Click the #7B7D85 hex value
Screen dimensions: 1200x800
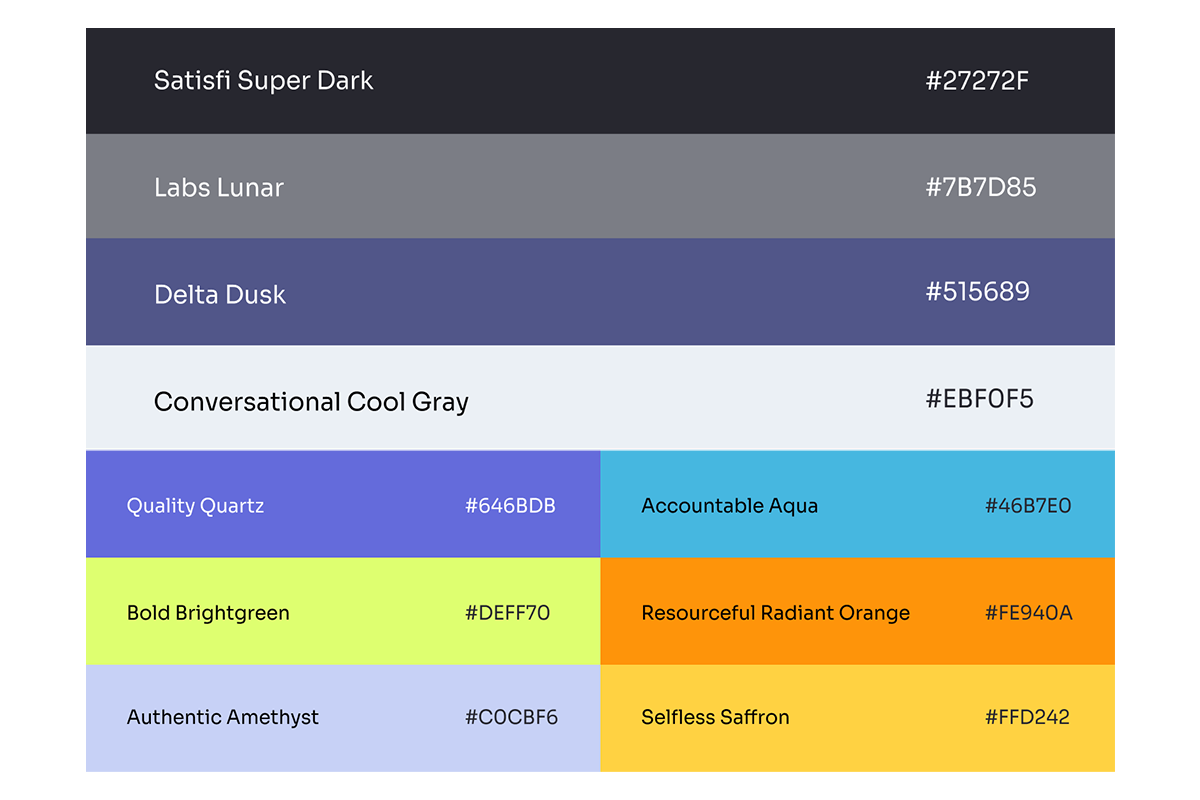click(x=981, y=186)
